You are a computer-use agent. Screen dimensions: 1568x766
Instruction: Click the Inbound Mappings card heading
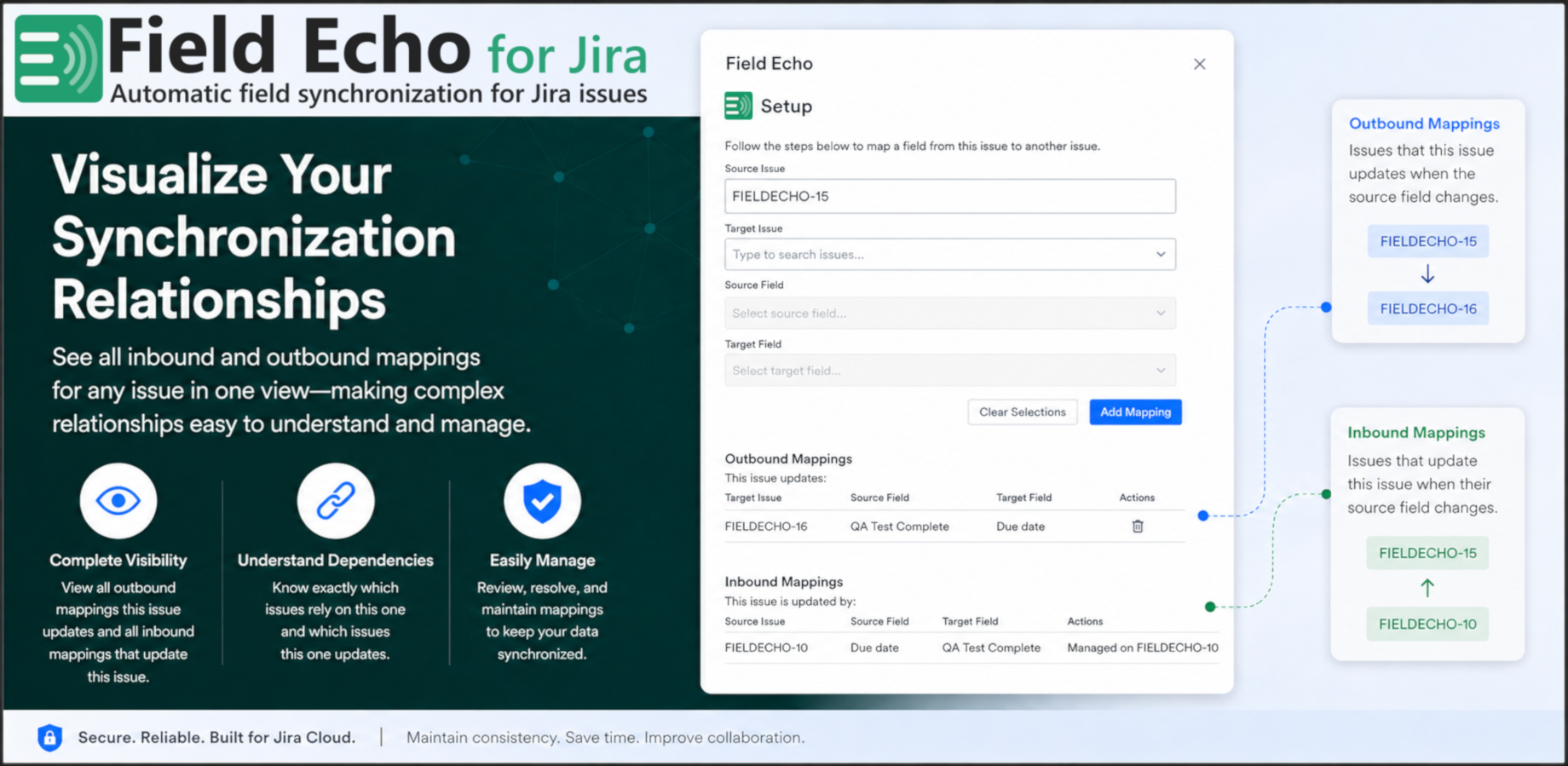(x=1416, y=433)
